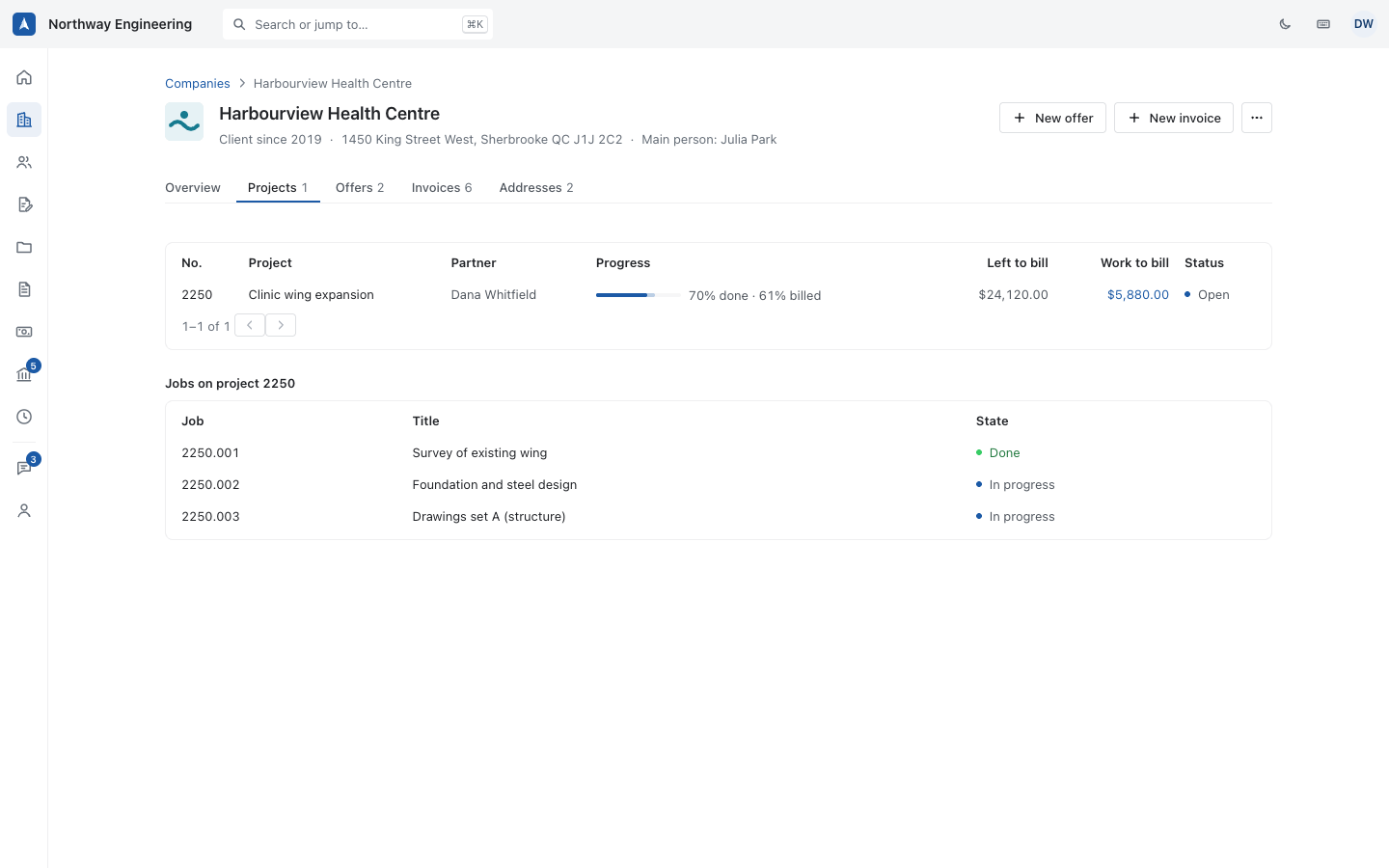Open keyboard shortcuts icon in top bar
1389x868 pixels.
coord(1323,24)
